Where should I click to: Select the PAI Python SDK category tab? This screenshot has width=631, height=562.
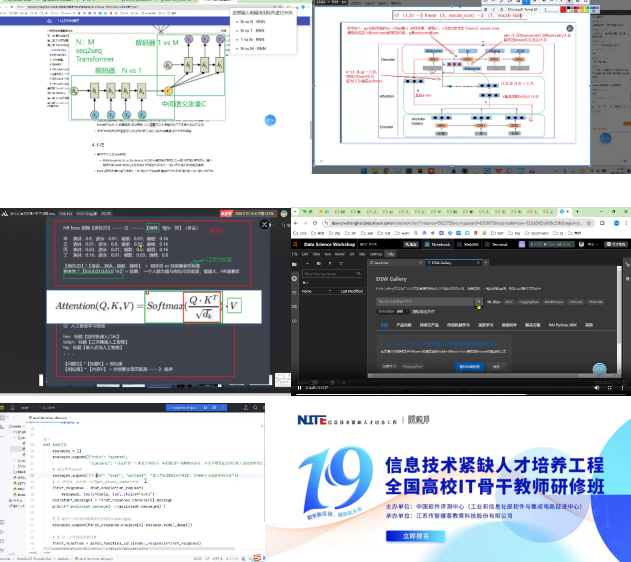[x=563, y=325]
